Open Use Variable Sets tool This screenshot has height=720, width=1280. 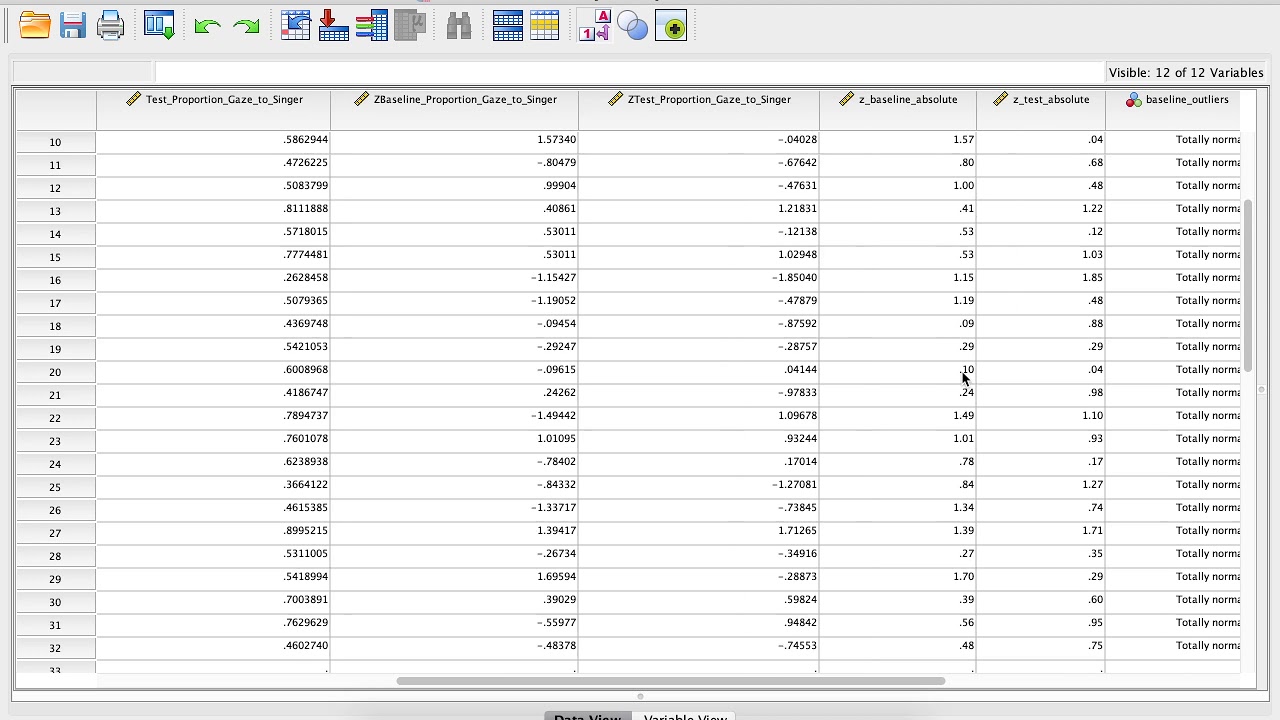633,26
